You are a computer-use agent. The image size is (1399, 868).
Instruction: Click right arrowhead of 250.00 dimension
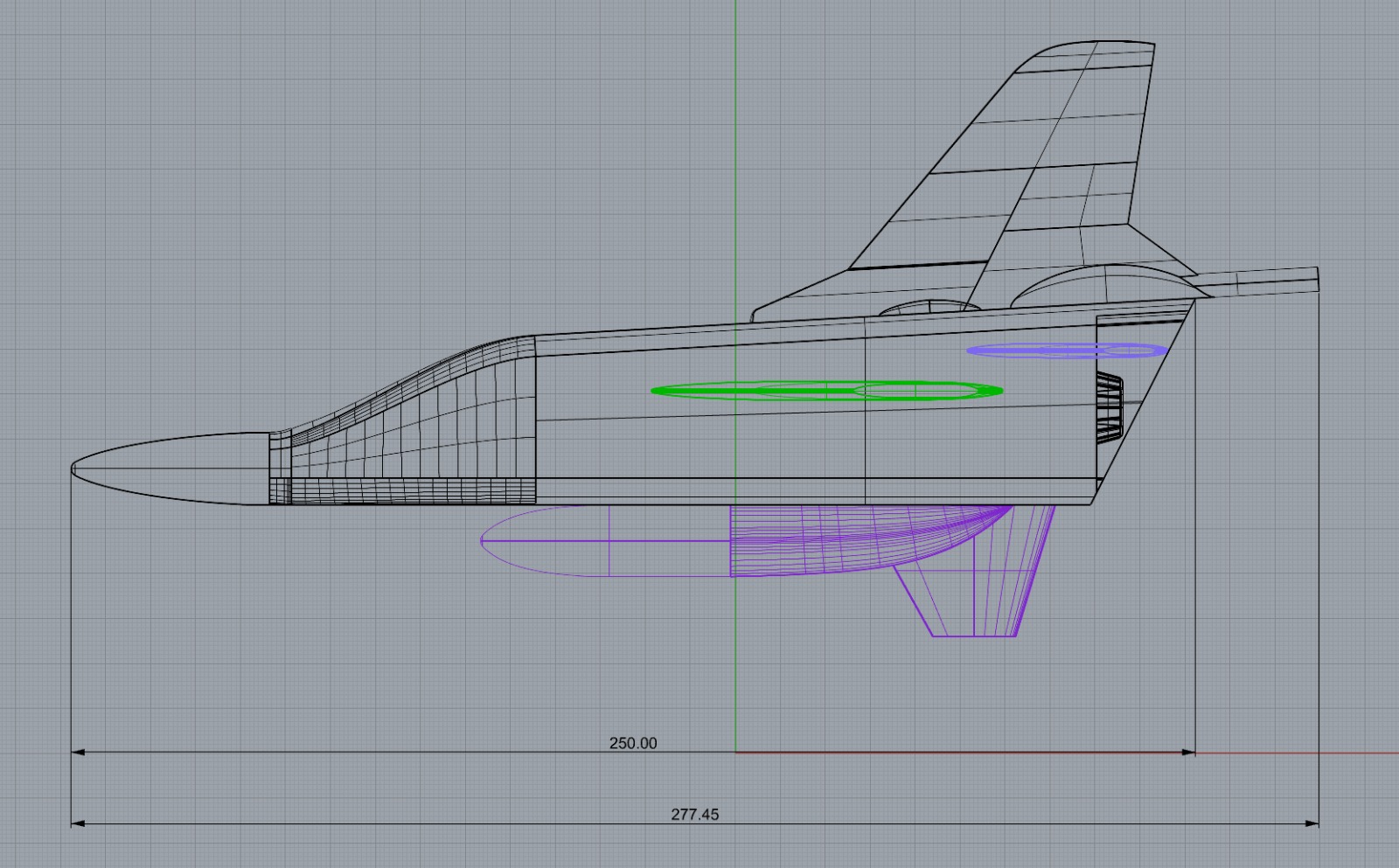point(1188,752)
